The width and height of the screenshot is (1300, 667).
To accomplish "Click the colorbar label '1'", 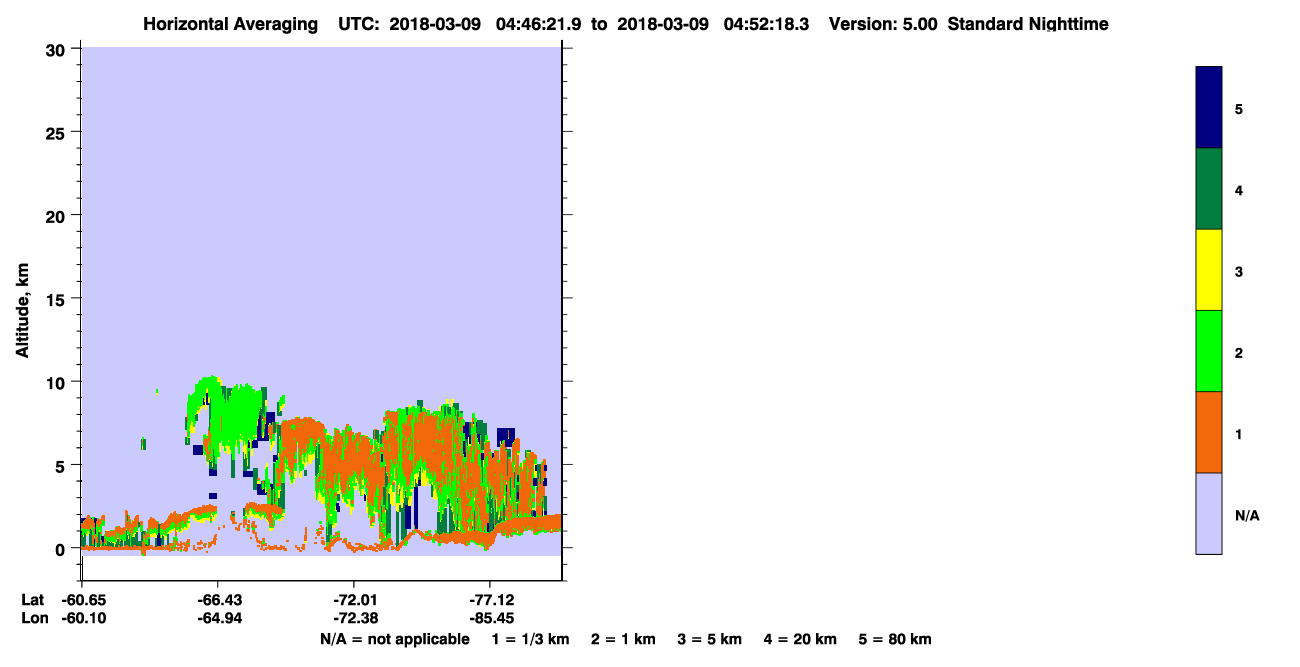I will point(1239,434).
